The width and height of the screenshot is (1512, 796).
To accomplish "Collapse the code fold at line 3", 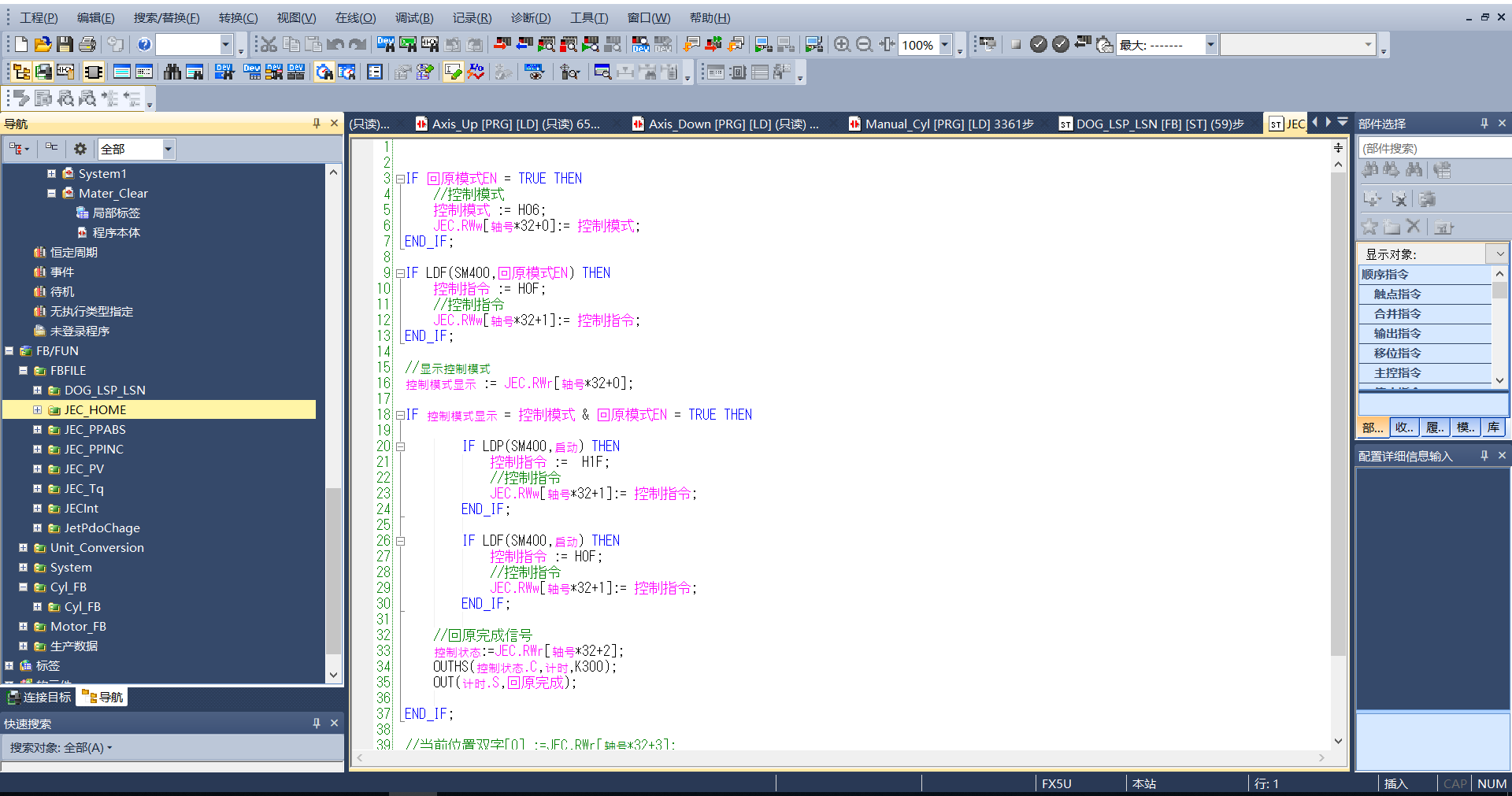I will pos(400,179).
